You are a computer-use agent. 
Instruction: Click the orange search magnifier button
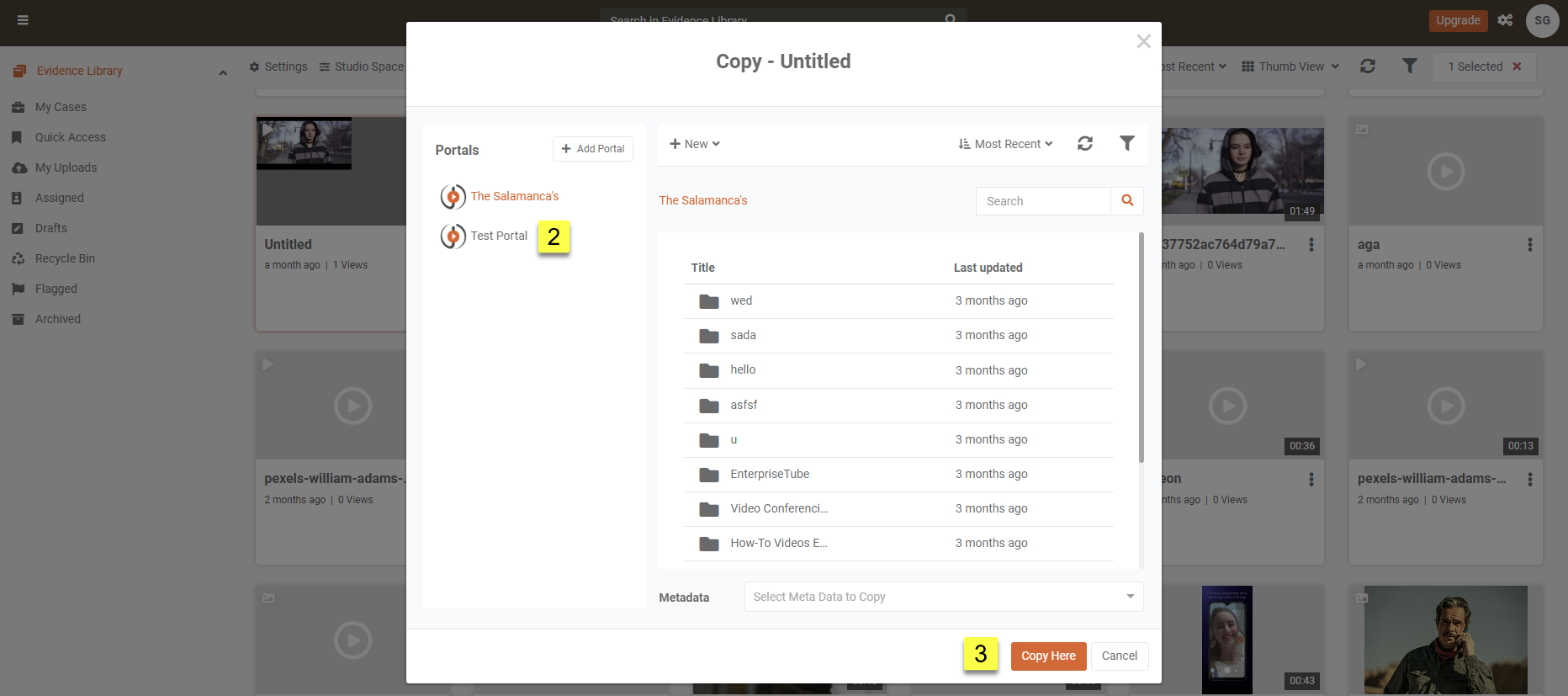[x=1127, y=201]
